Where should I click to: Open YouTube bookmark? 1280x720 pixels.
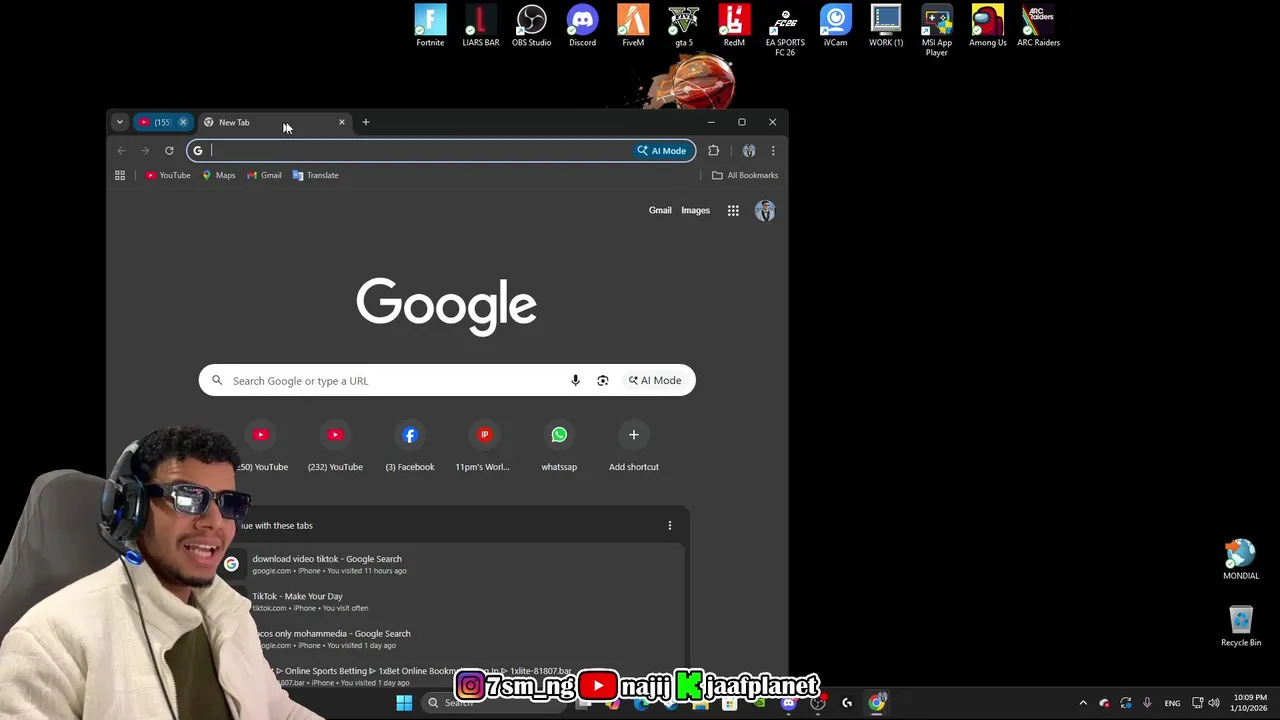(168, 175)
